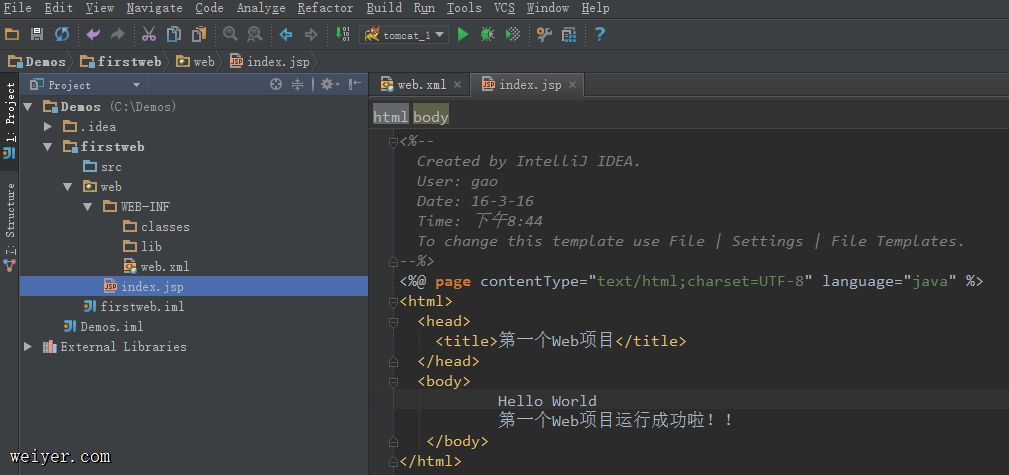Toggle the 1: Project side tool window

tap(10, 122)
